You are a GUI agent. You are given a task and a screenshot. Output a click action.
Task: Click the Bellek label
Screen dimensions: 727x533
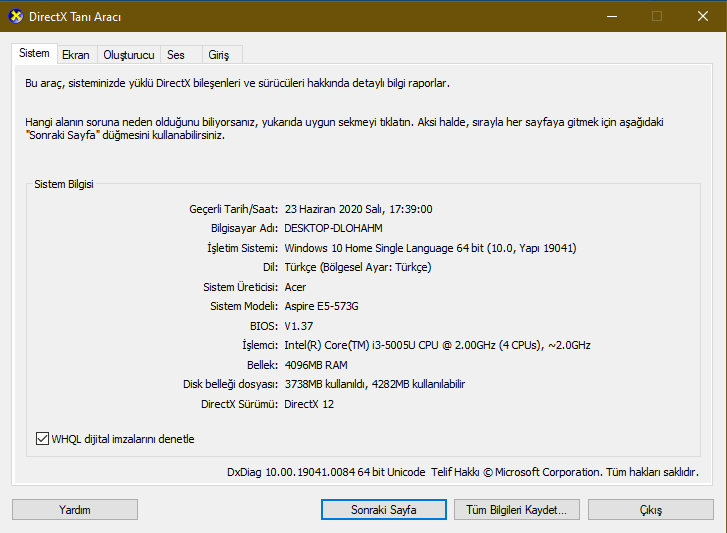pos(262,365)
